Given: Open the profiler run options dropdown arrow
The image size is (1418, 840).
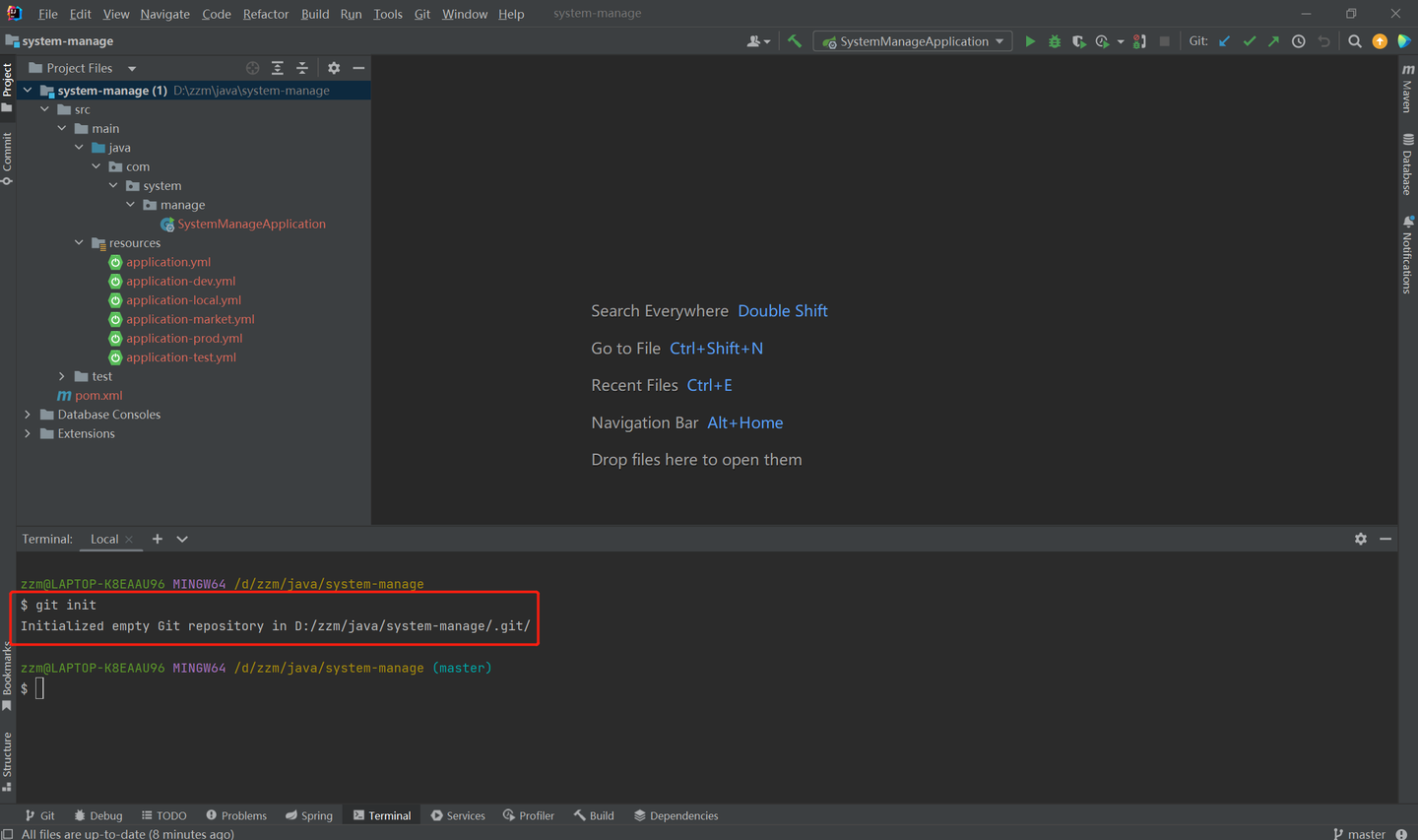Looking at the screenshot, I should click(1121, 41).
